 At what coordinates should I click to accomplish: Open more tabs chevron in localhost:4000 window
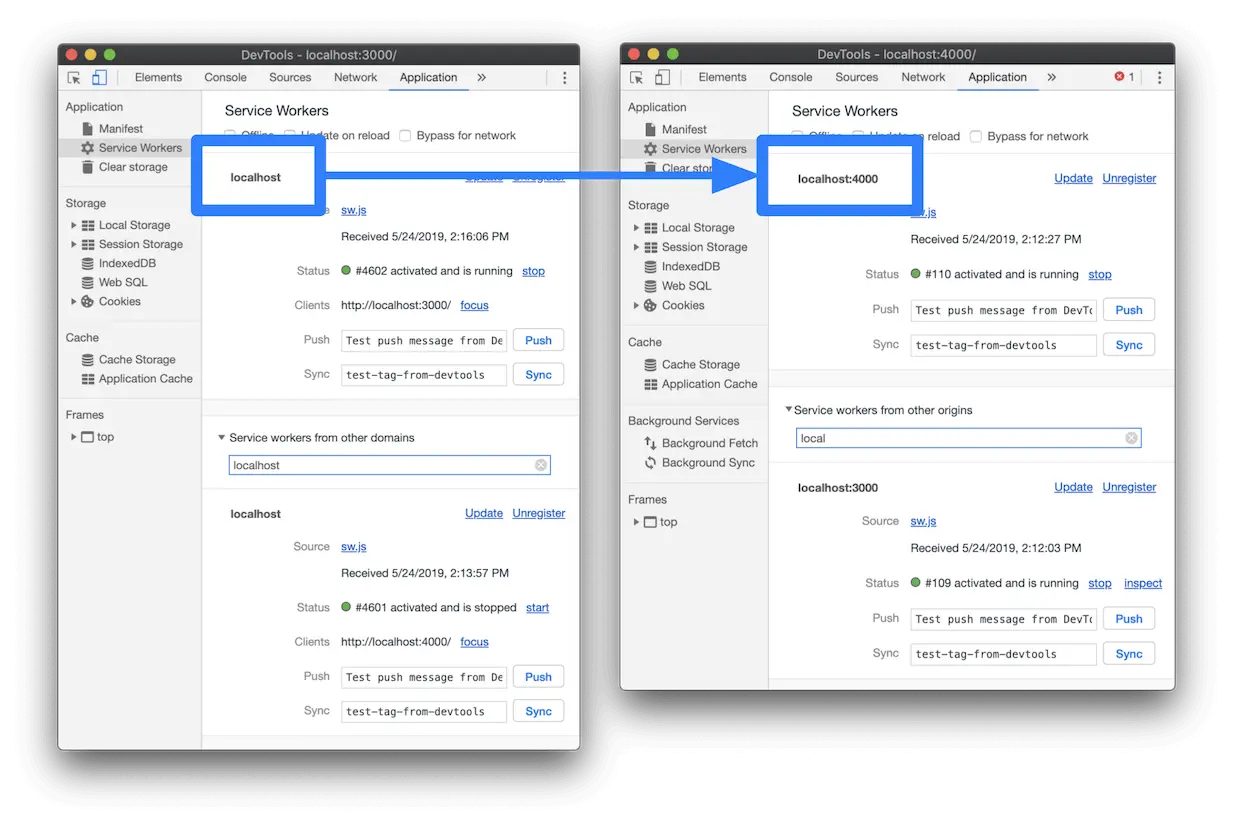pyautogui.click(x=1051, y=77)
